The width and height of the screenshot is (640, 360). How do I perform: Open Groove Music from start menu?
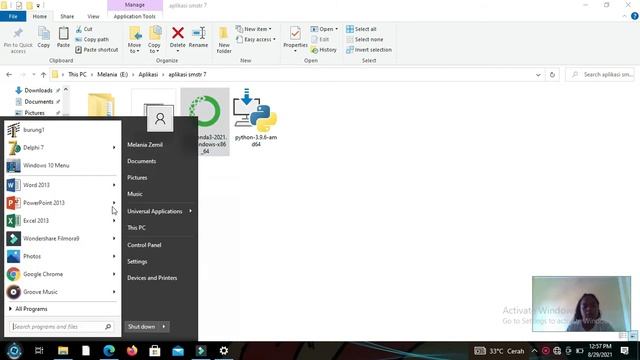pos(62,292)
